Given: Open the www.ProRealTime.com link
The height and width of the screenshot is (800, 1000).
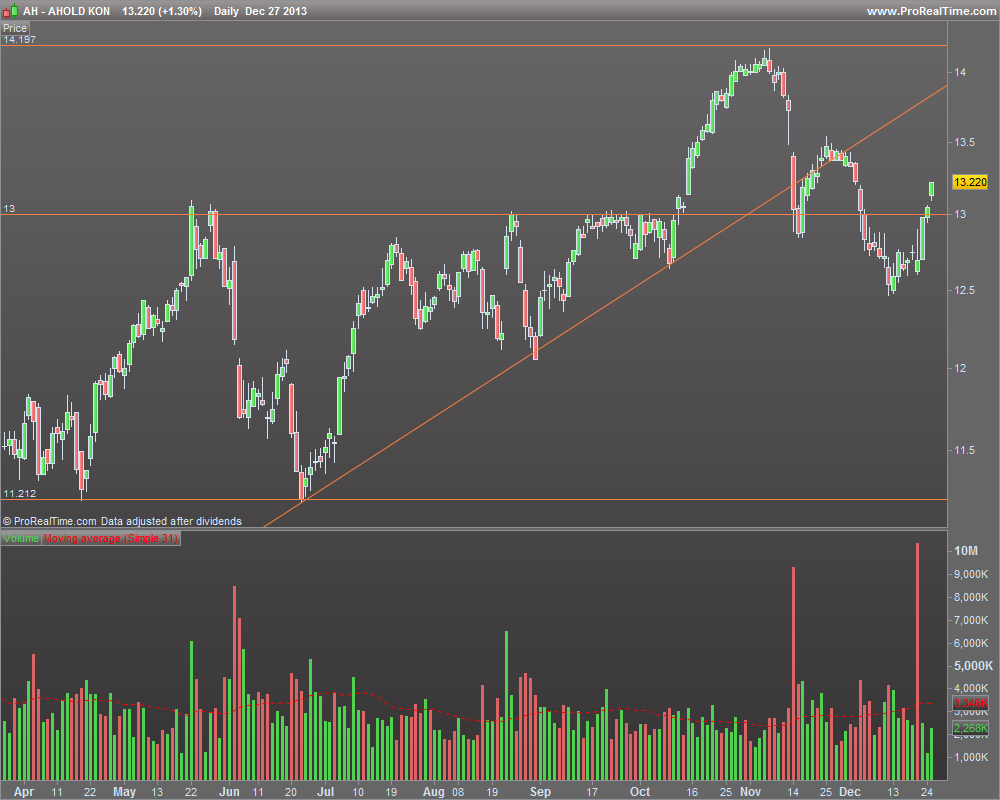Looking at the screenshot, I should point(931,11).
